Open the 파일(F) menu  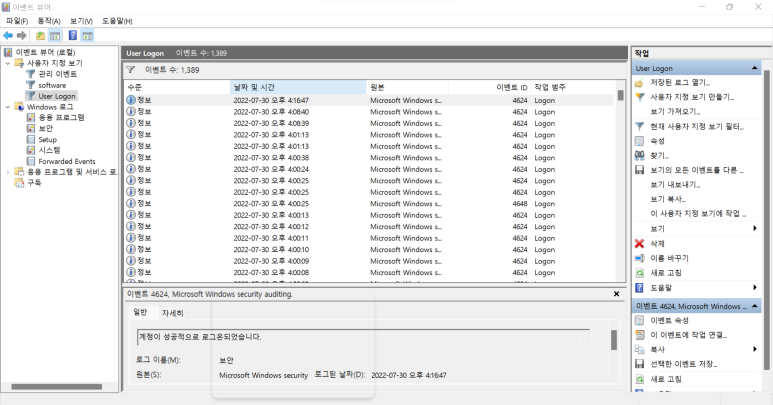pos(17,21)
